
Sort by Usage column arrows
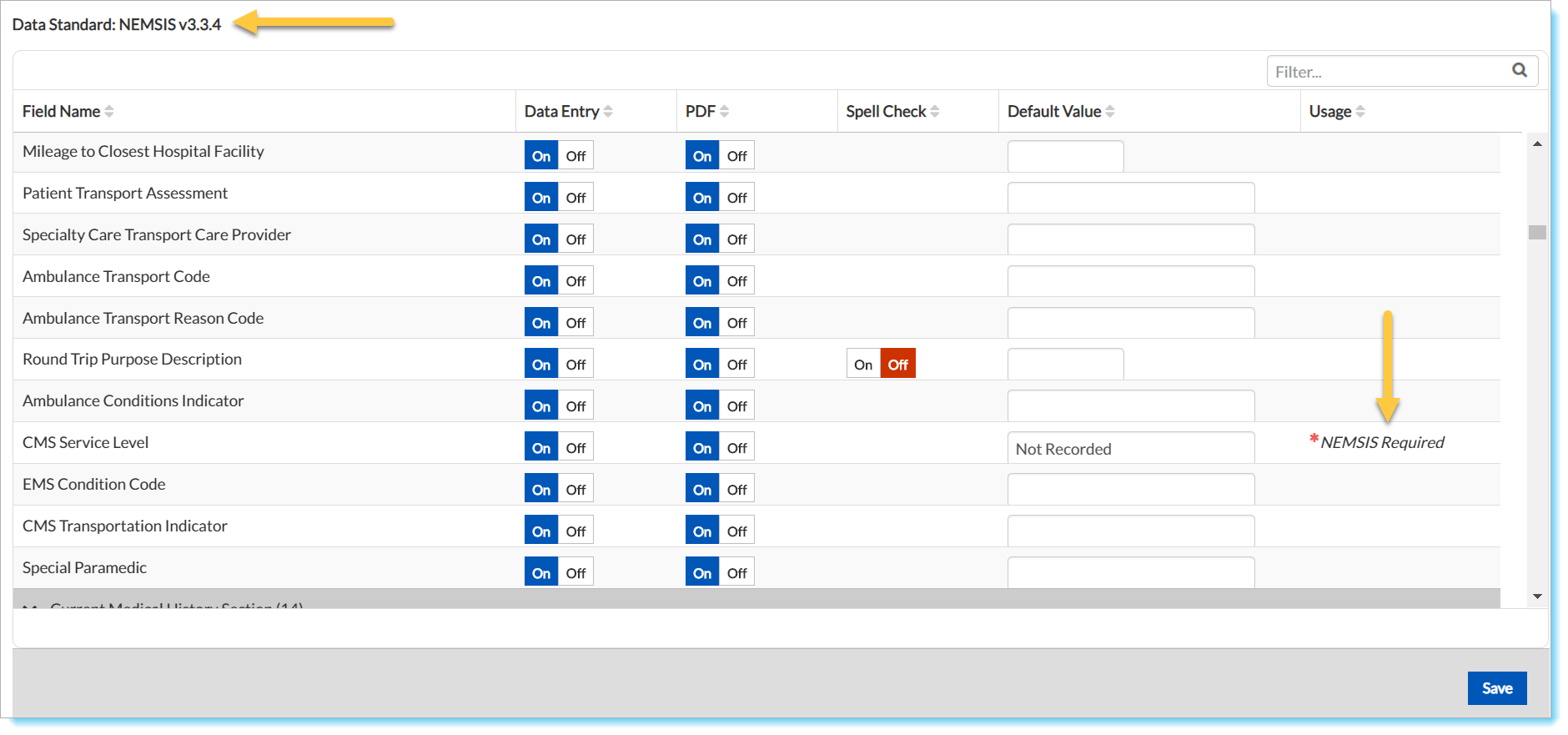tap(1360, 112)
